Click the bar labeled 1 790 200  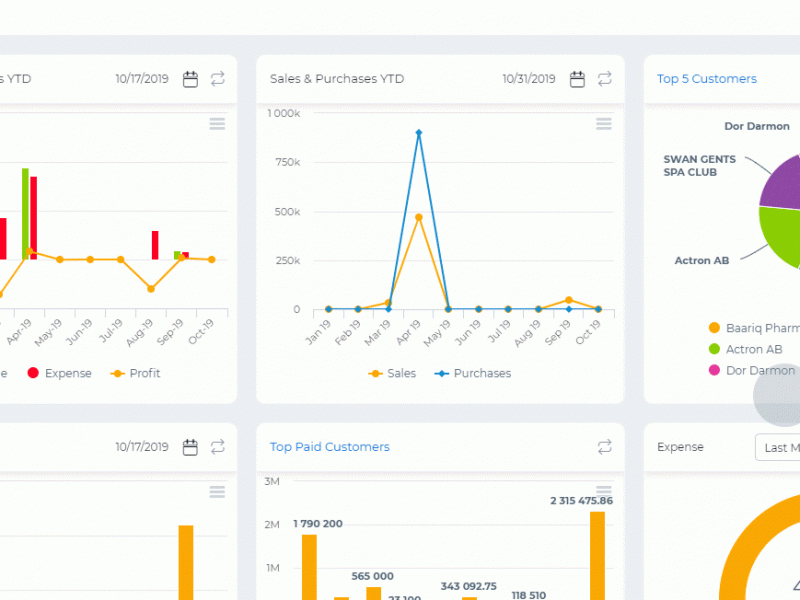[309, 567]
